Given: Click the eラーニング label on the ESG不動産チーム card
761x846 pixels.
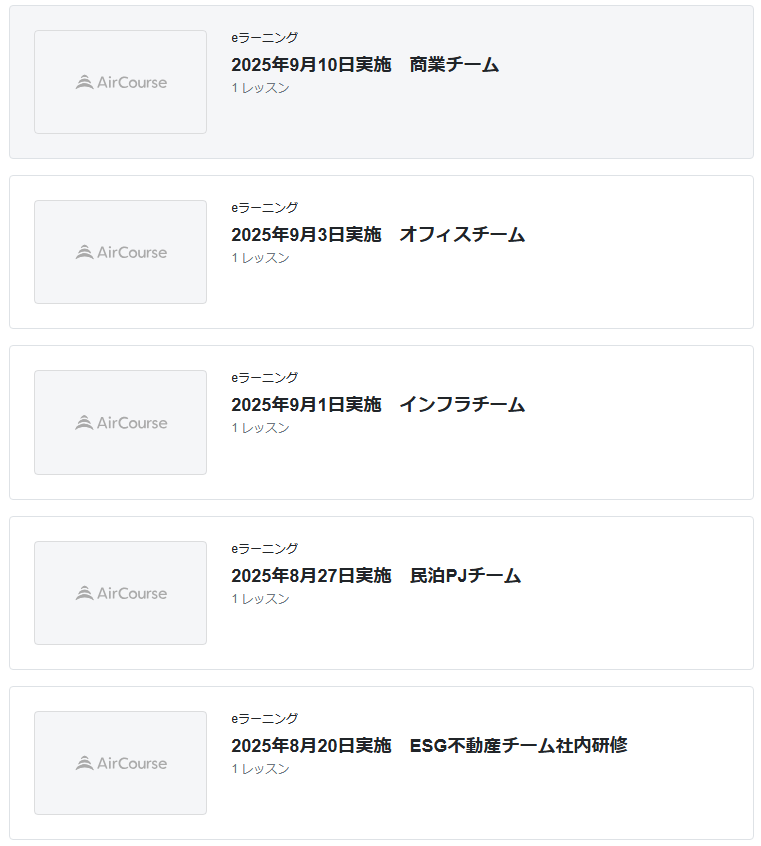Looking at the screenshot, I should pyautogui.click(x=264, y=719).
